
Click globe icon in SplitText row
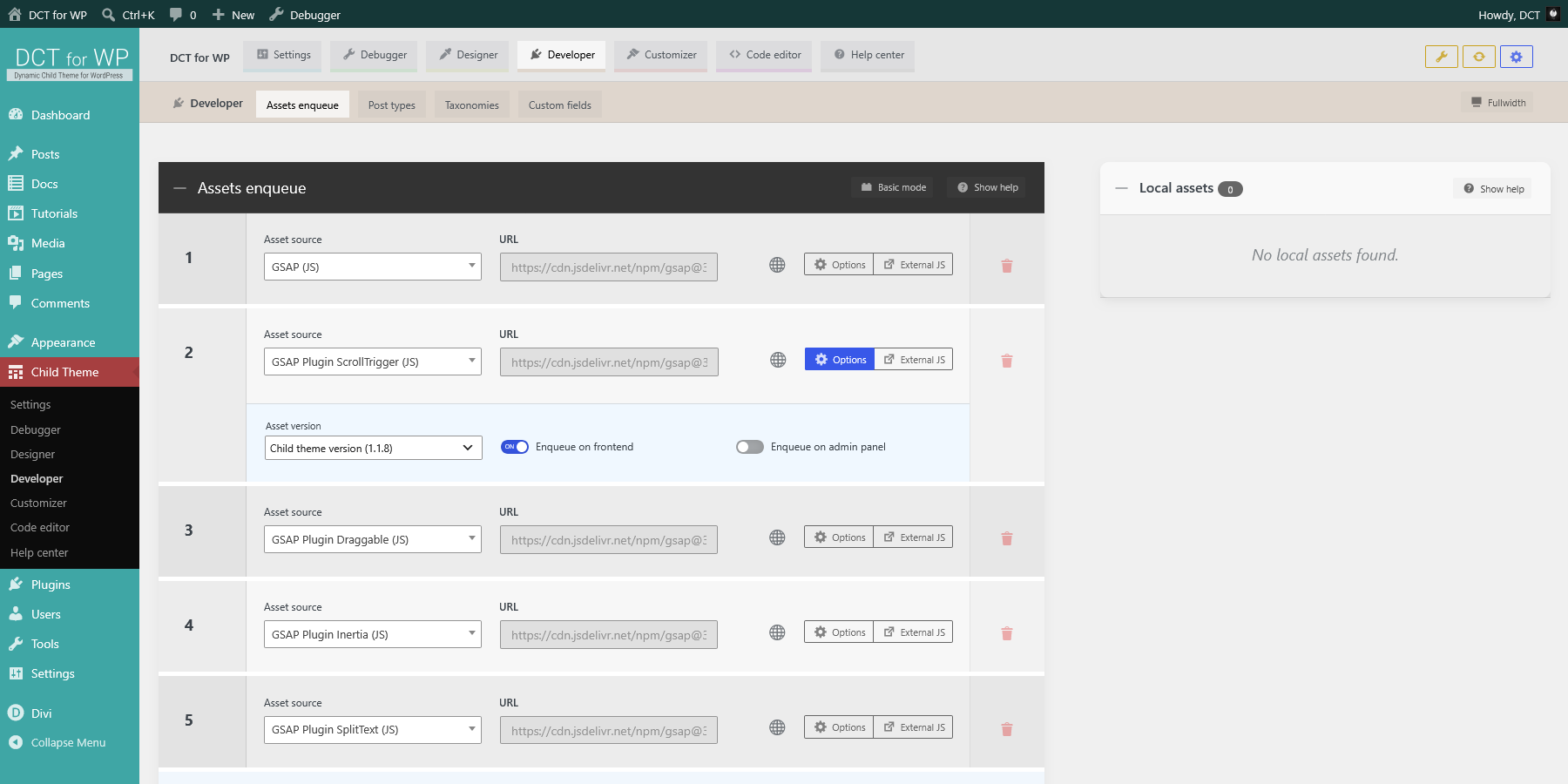tap(777, 727)
